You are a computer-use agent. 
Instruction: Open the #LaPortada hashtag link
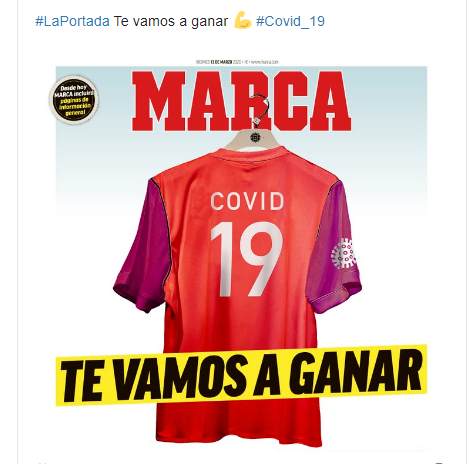72,21
